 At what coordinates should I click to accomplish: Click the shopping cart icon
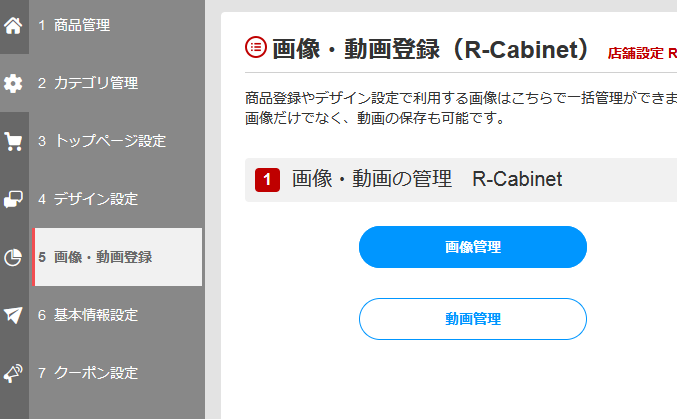point(13,142)
